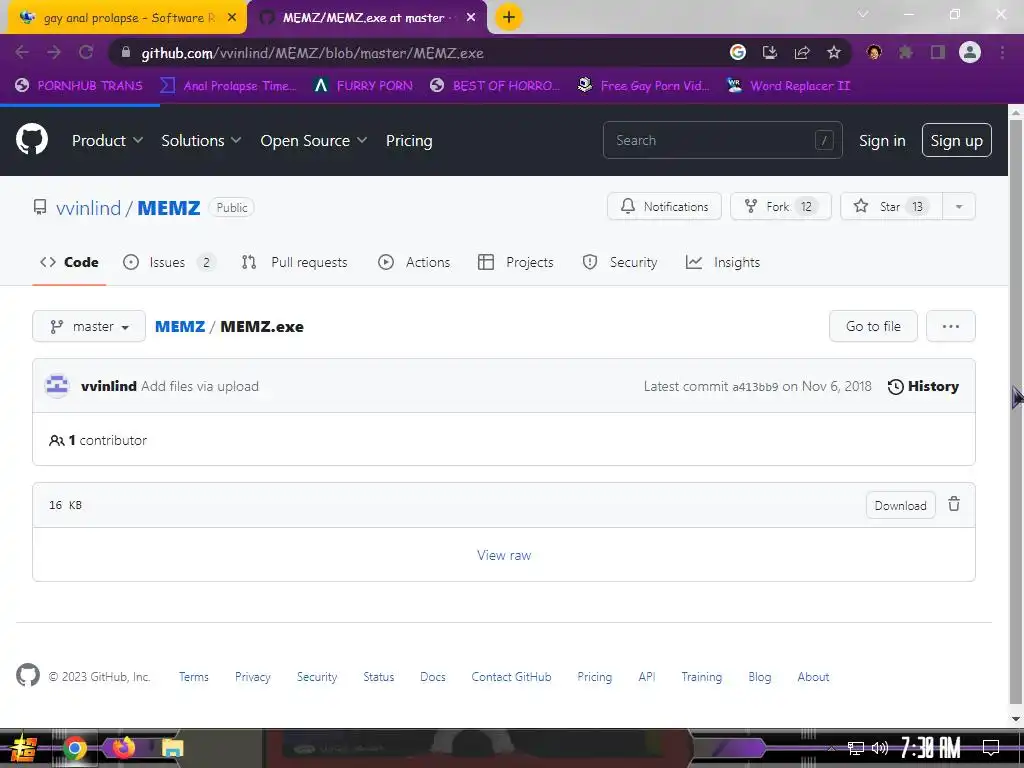This screenshot has width=1024, height=768.
Task: Switch to the Issues tab
Action: click(169, 262)
